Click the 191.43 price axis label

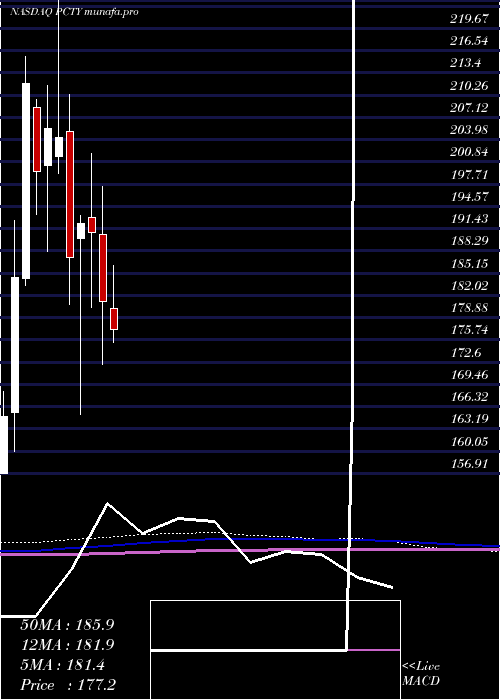pyautogui.click(x=469, y=219)
